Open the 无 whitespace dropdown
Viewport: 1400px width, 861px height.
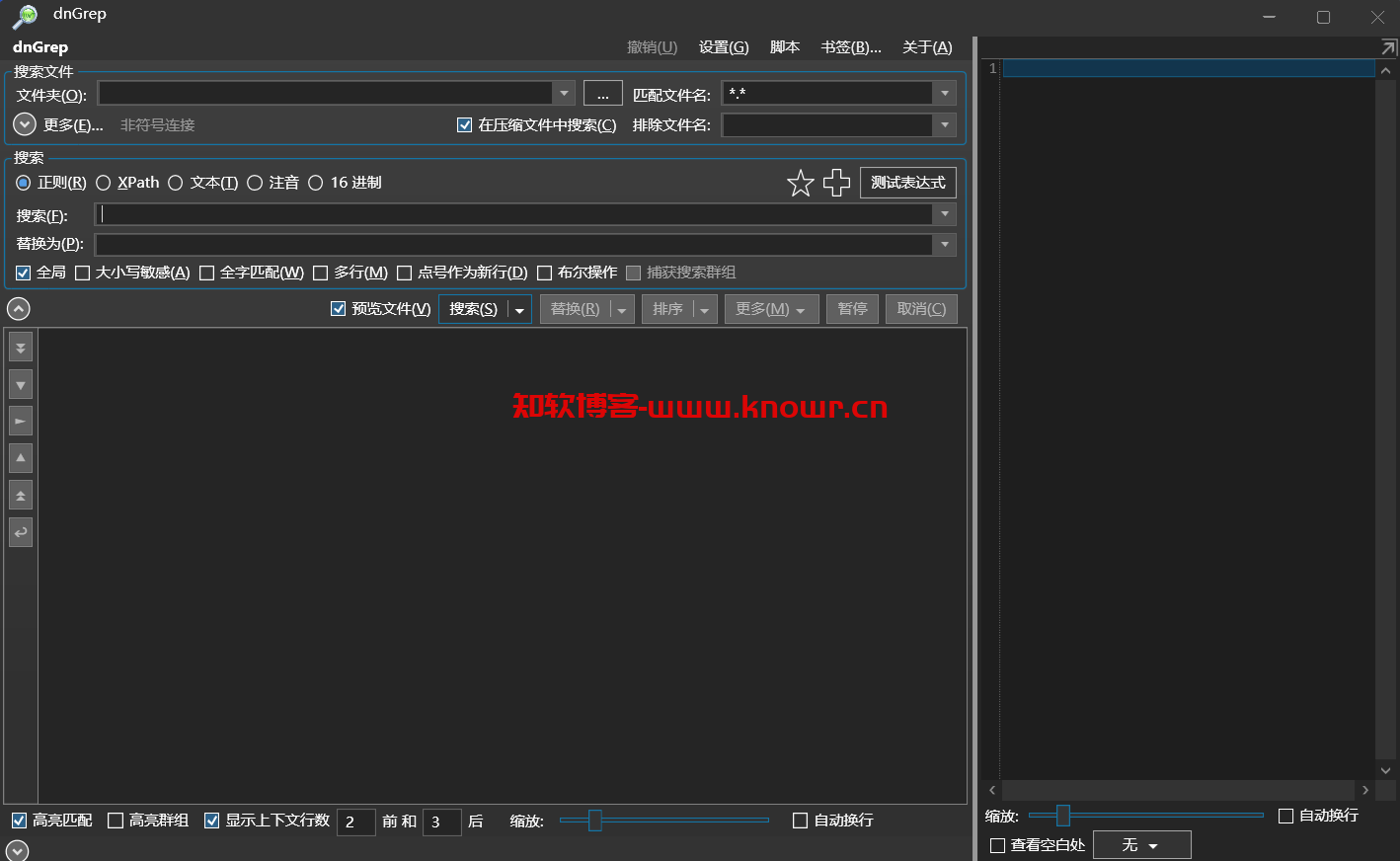coord(1141,845)
